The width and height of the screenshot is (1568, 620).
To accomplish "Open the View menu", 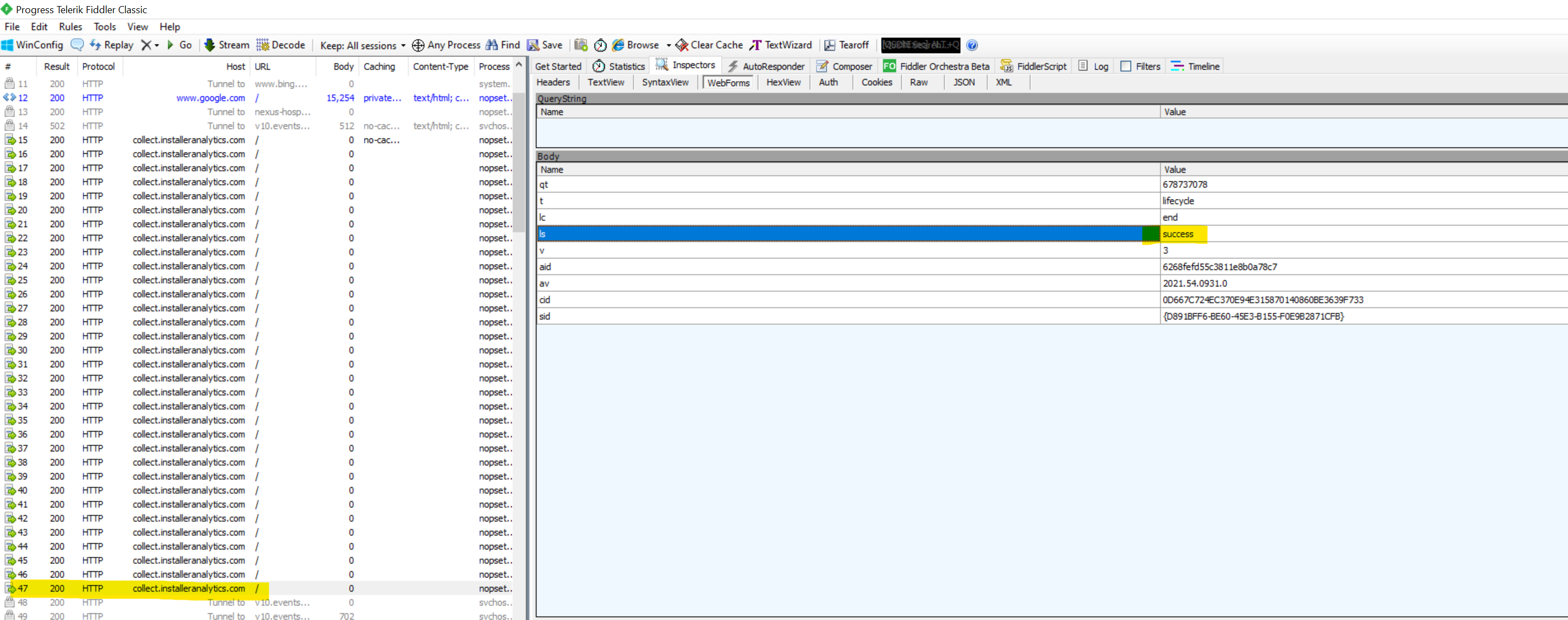I will [x=137, y=27].
